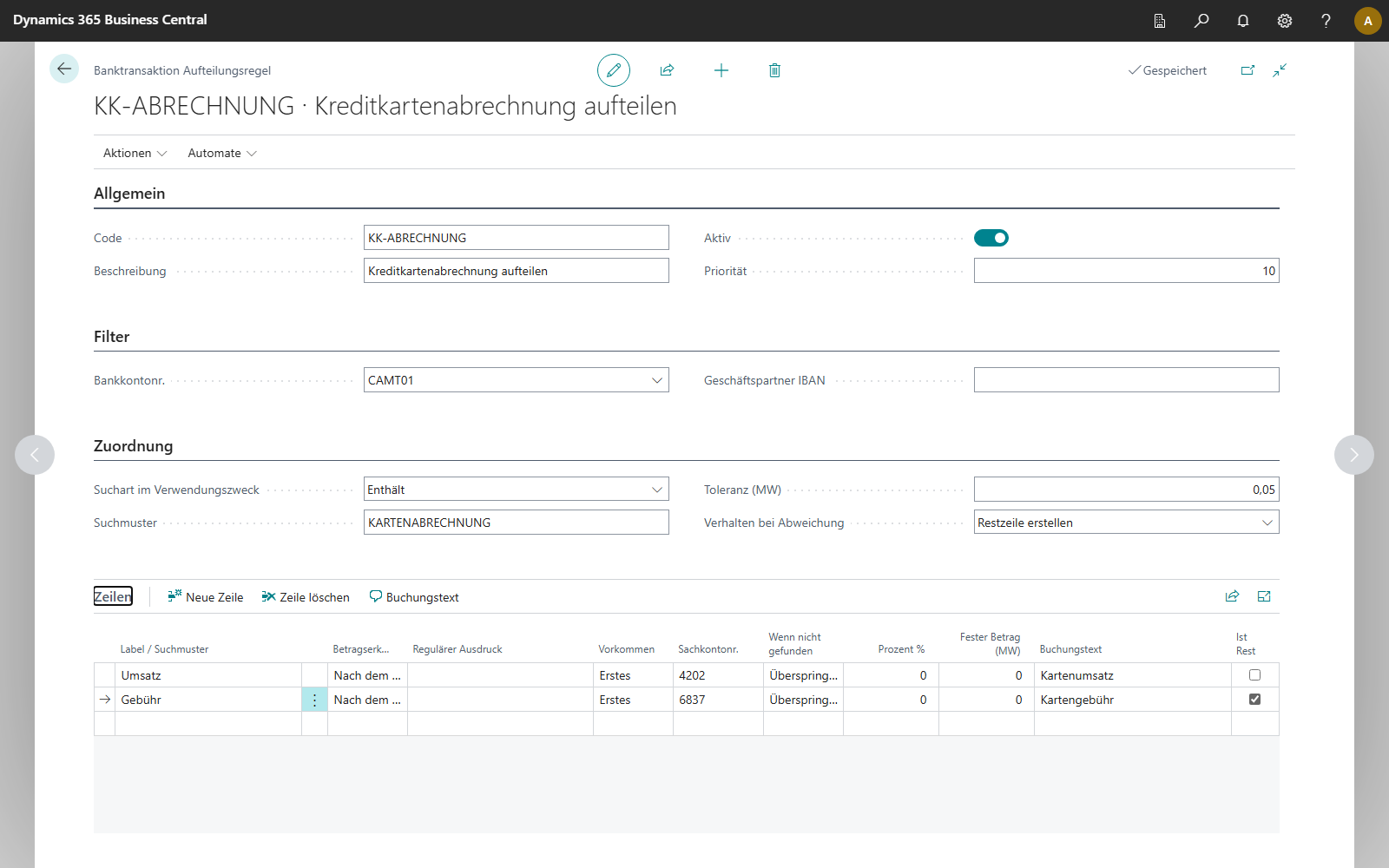The image size is (1389, 868).
Task: Click Neue Zeile button
Action: click(x=206, y=597)
